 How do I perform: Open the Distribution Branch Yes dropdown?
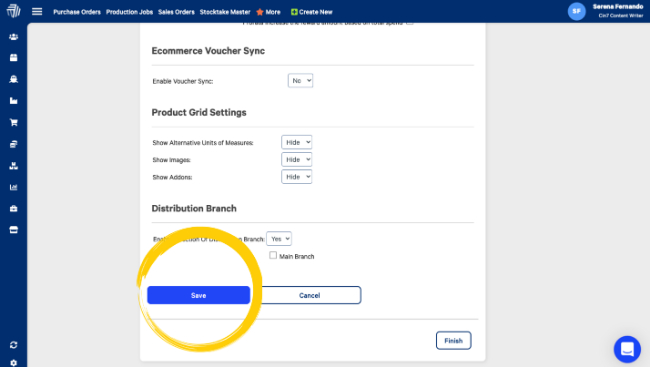tap(279, 239)
